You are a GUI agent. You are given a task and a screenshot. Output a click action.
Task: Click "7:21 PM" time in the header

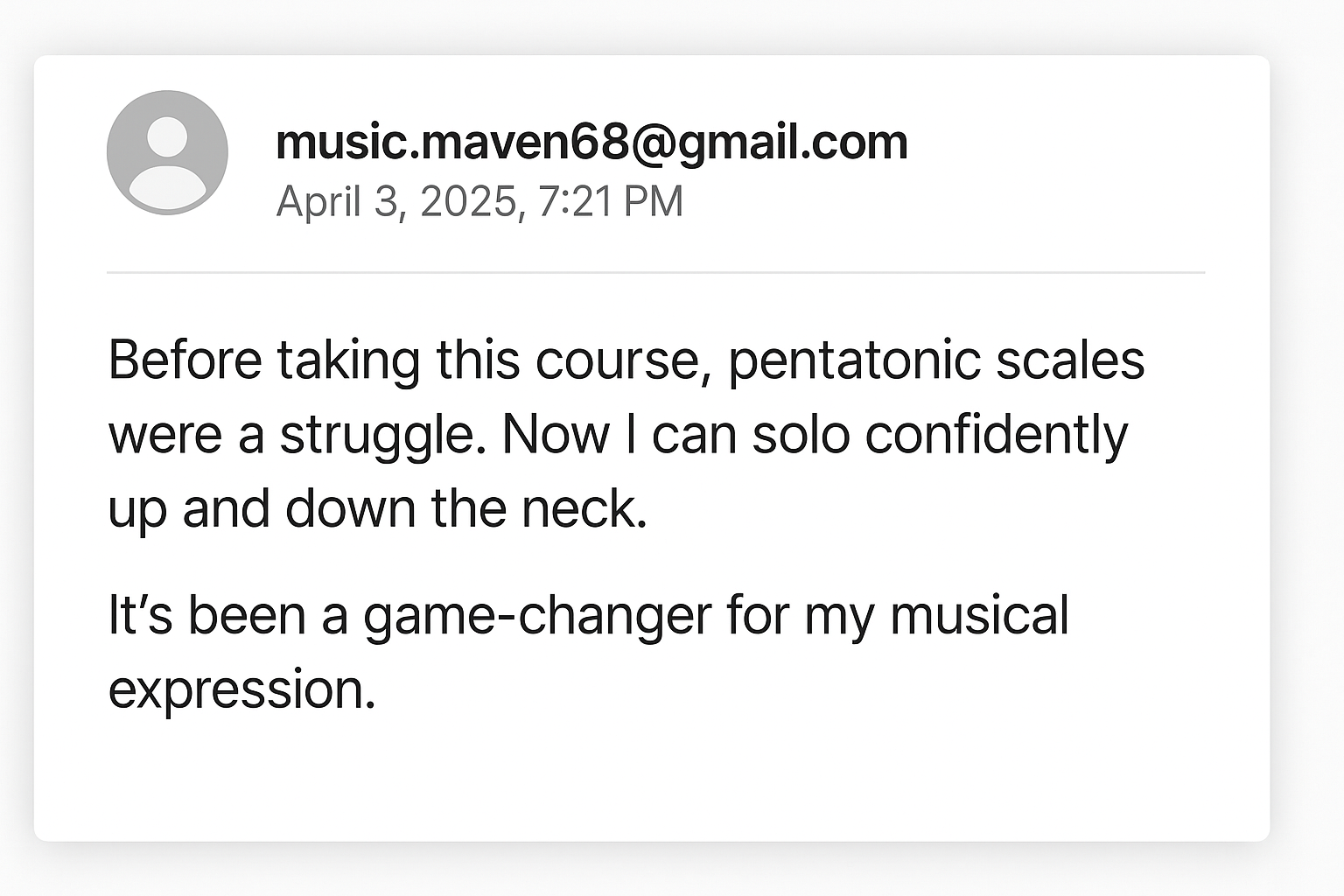tap(610, 202)
